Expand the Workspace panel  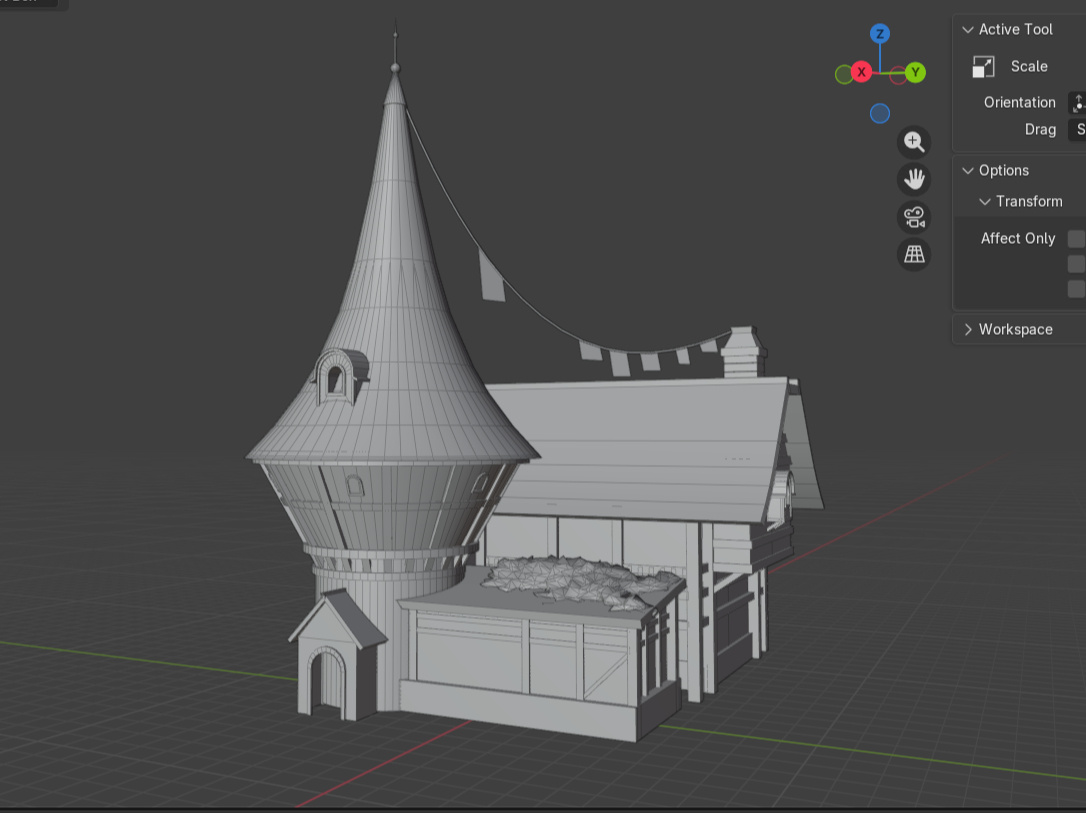967,330
